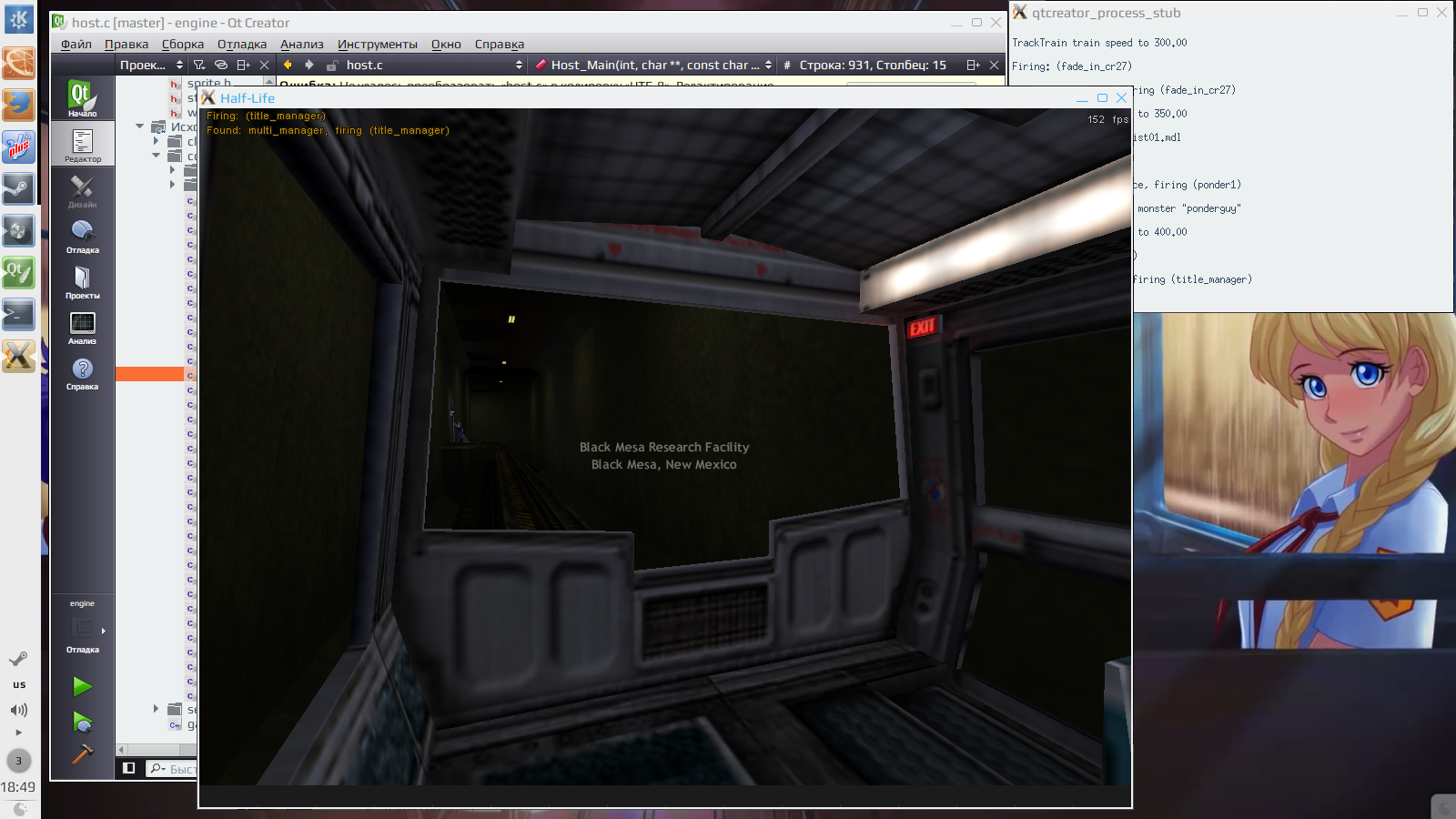Collapse the Исхо... sources tree node
Image resolution: width=1456 pixels, height=819 pixels.
pos(139,126)
